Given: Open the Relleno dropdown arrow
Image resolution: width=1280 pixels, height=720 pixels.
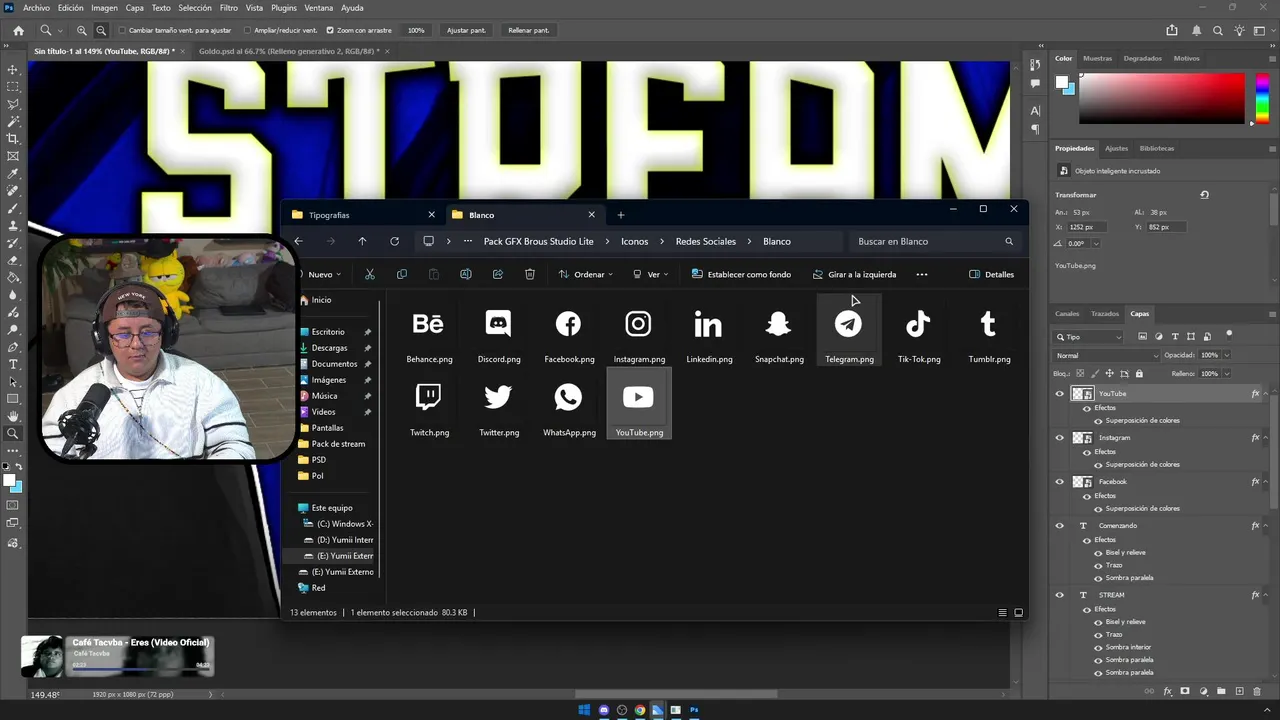Looking at the screenshot, I should (1227, 373).
